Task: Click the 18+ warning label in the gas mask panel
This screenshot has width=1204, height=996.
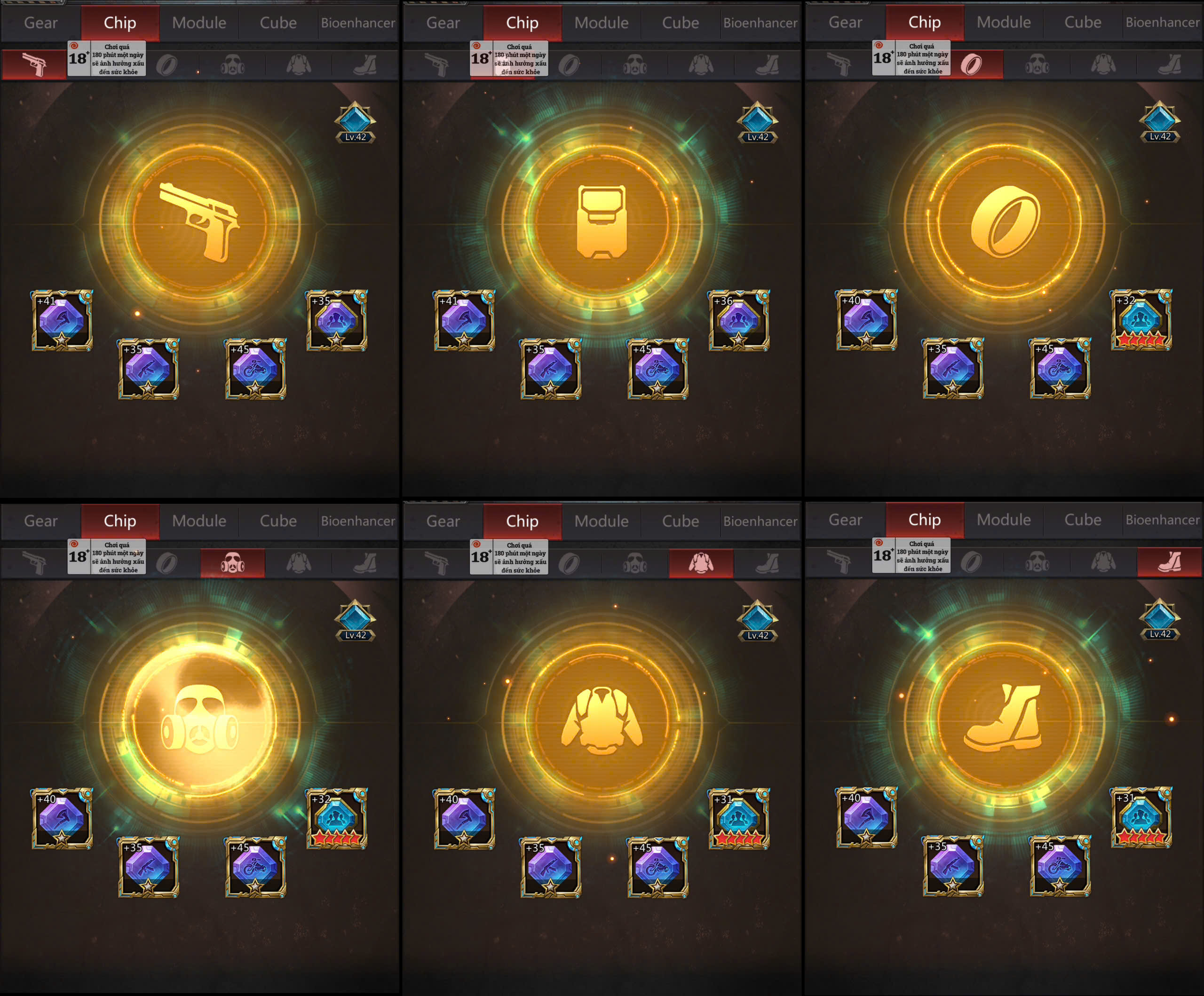Action: 107,557
